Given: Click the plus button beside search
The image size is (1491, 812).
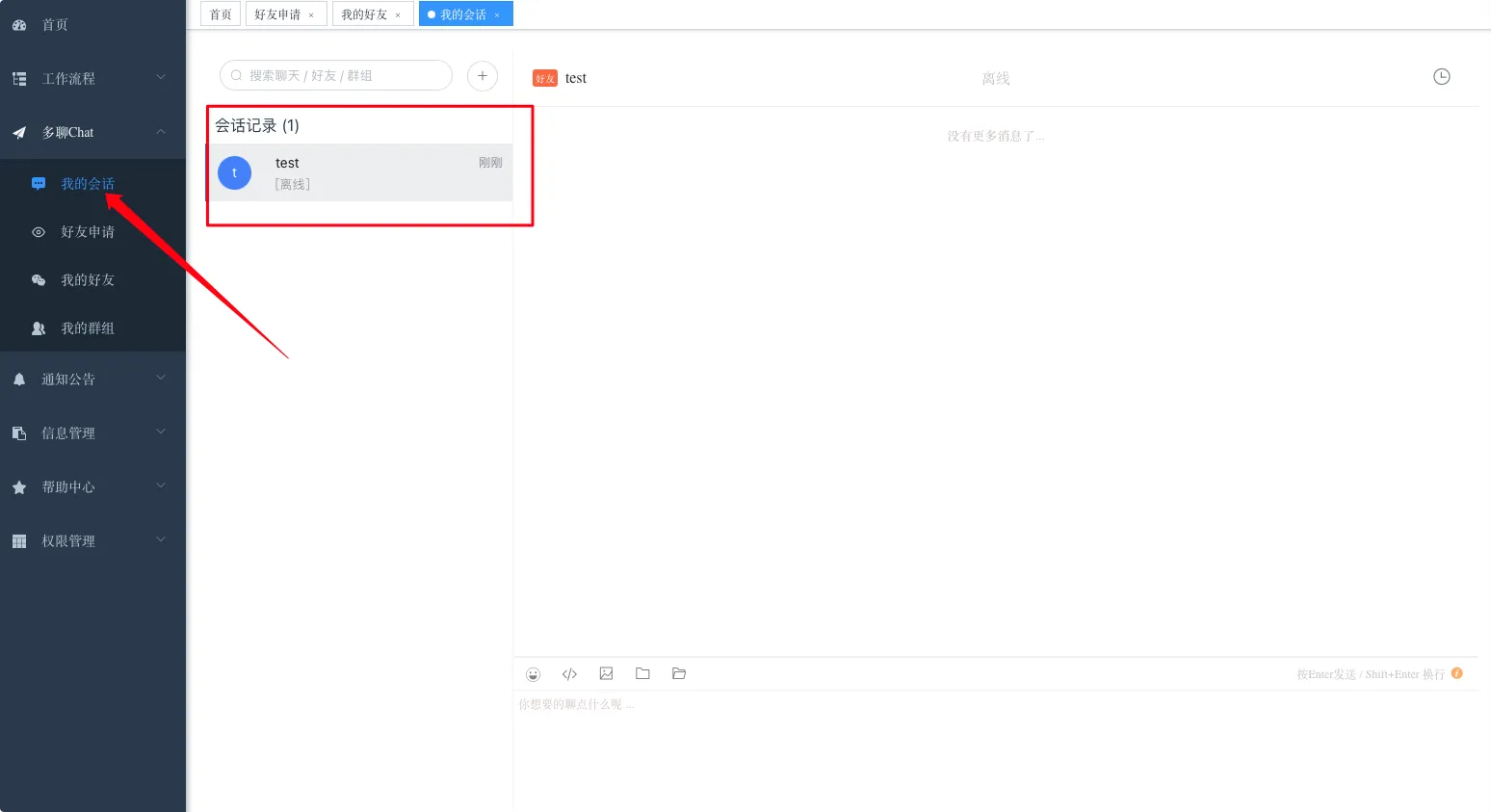Looking at the screenshot, I should (483, 75).
